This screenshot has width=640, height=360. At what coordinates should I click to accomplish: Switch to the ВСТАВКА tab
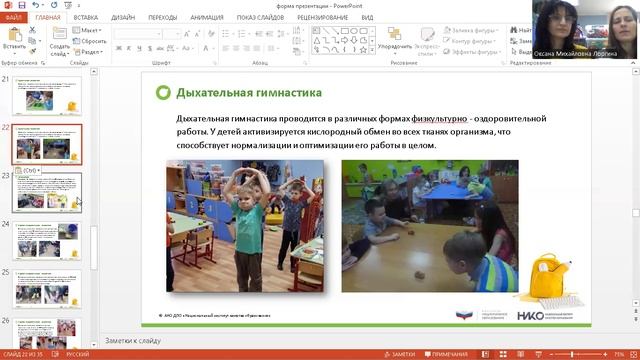(x=86, y=18)
